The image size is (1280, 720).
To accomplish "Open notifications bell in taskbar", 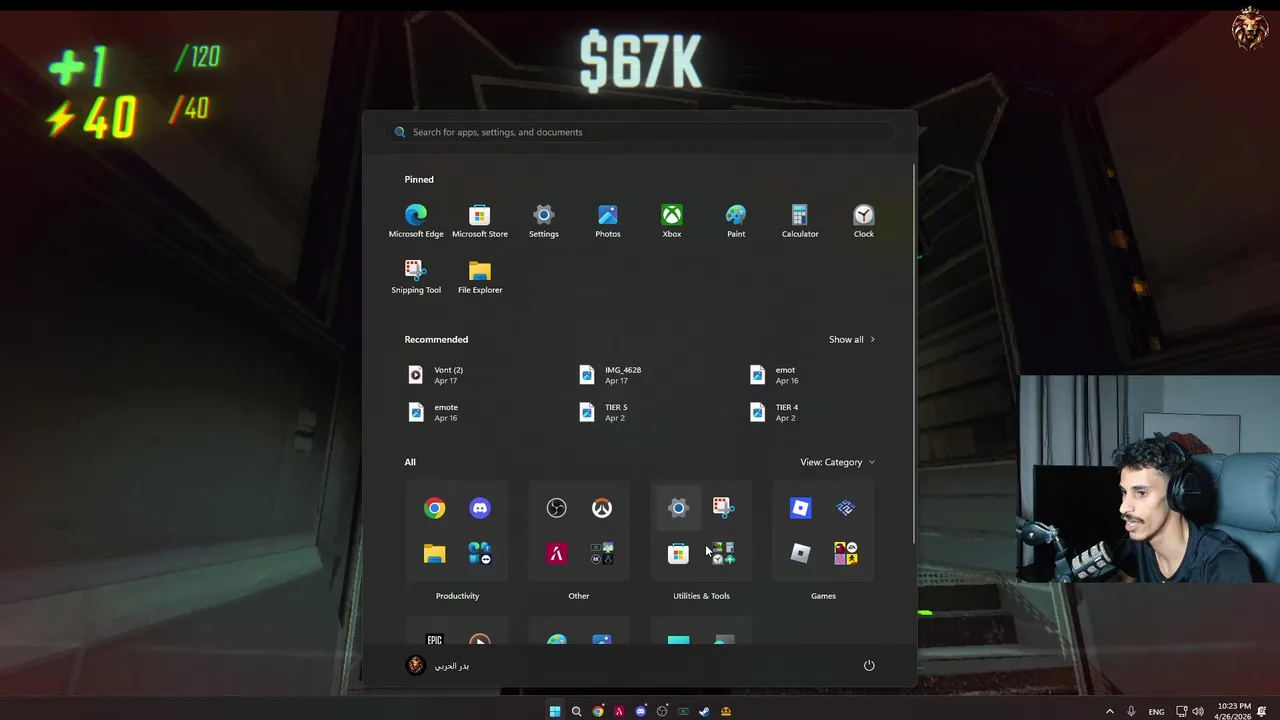I will 1262,712.
